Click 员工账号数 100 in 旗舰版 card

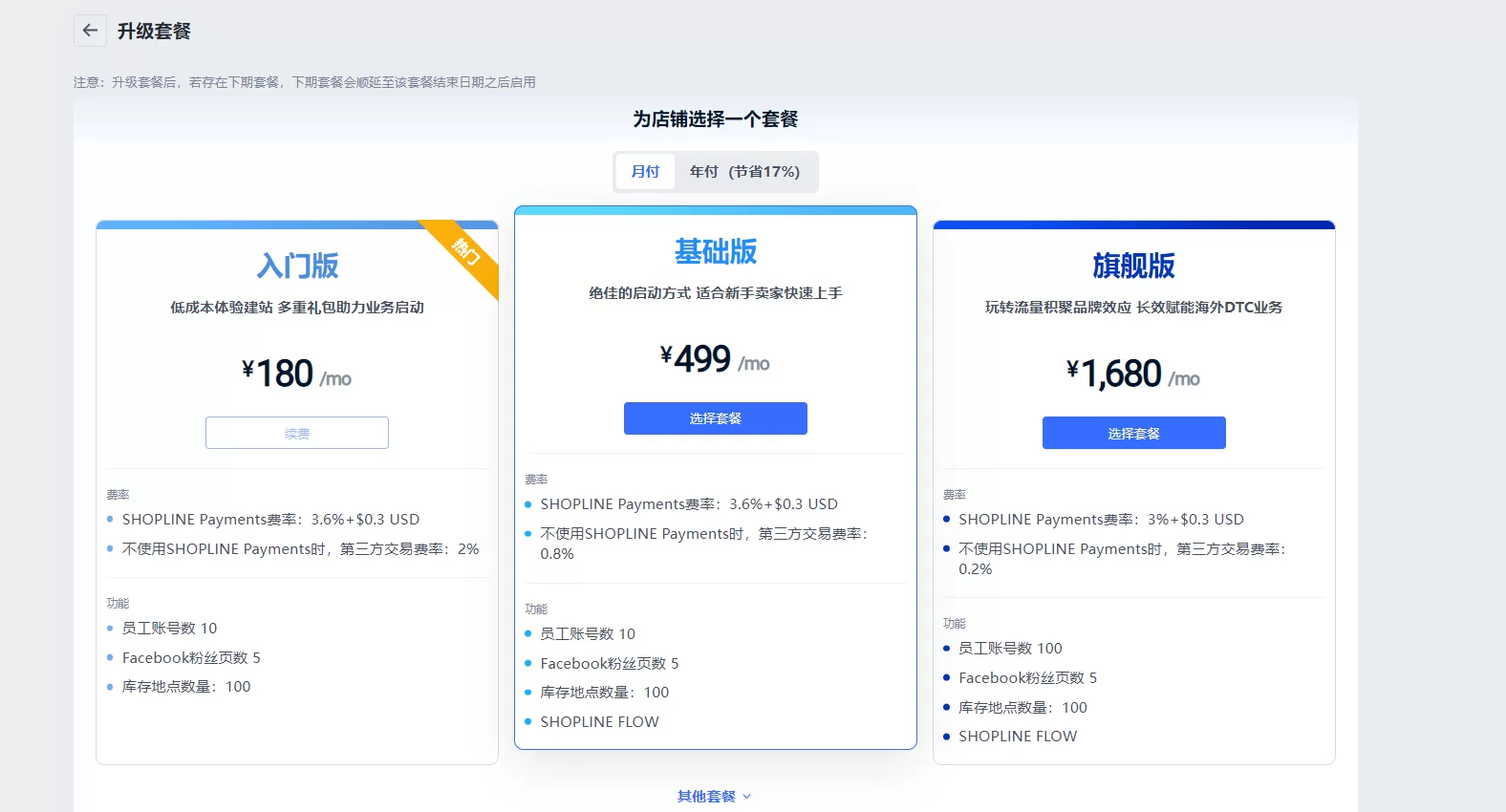(1010, 649)
